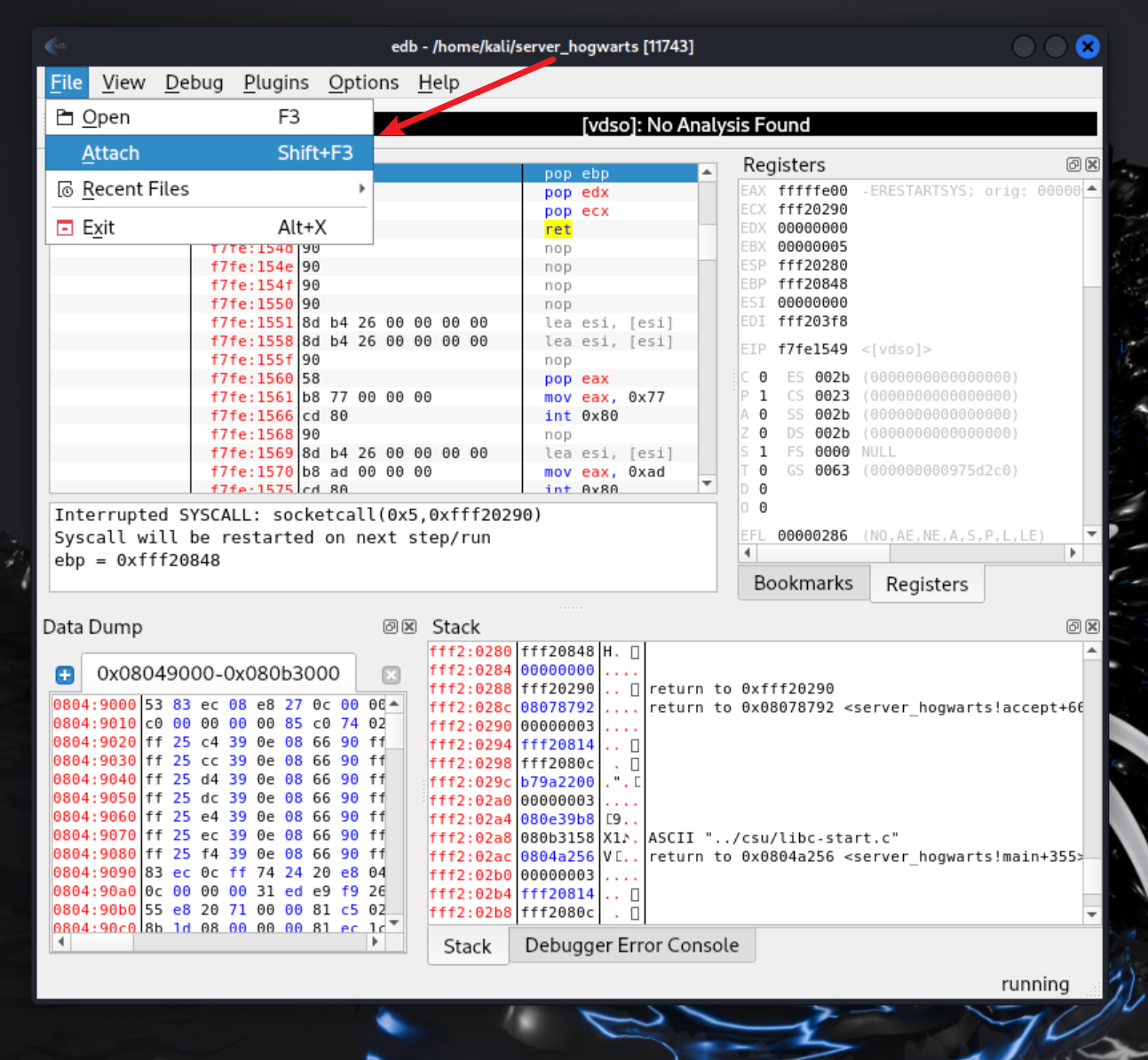Viewport: 1148px width, 1060px height.
Task: Float the Stack panel
Action: [x=1073, y=627]
